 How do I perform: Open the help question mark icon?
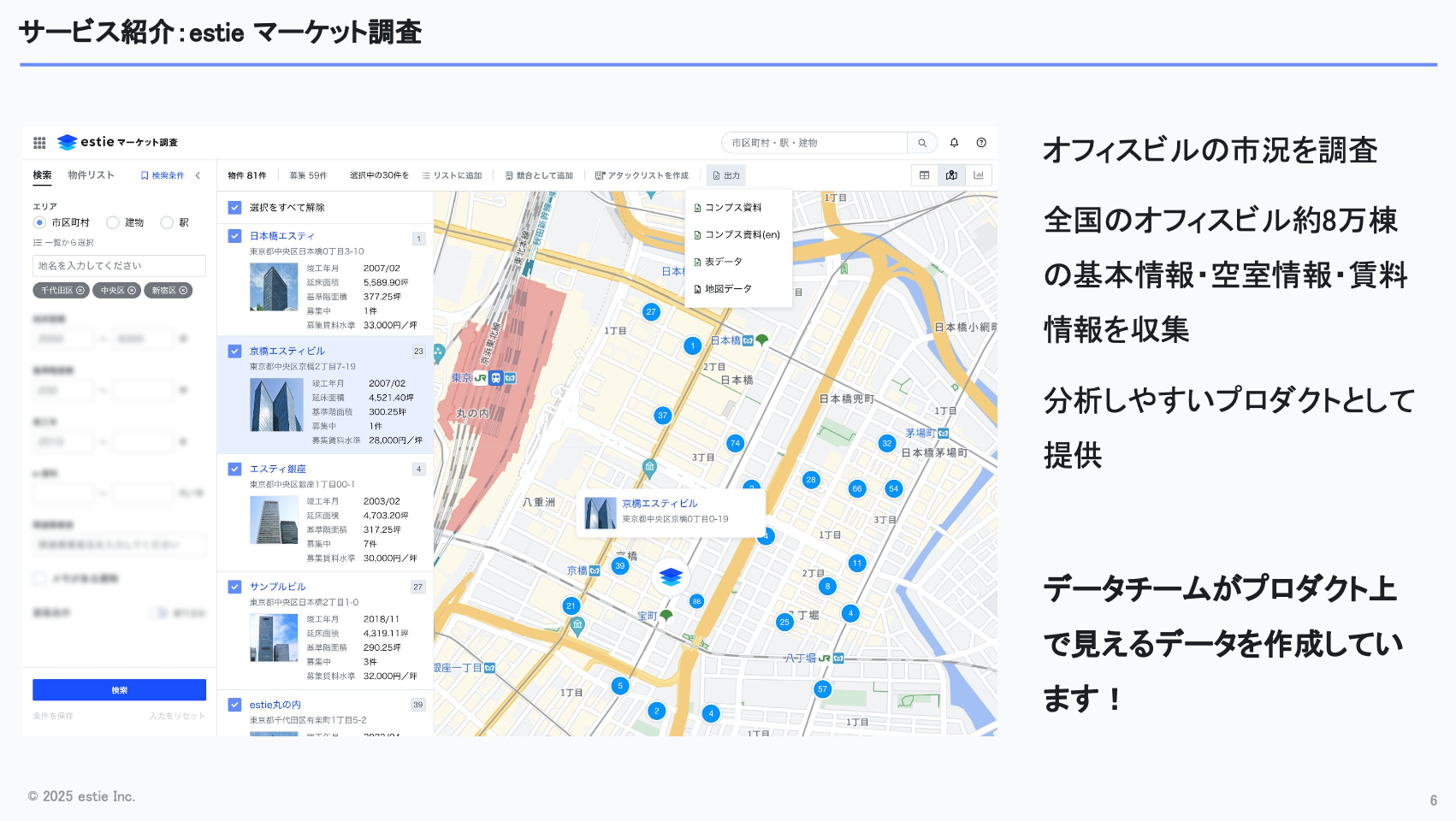click(981, 143)
